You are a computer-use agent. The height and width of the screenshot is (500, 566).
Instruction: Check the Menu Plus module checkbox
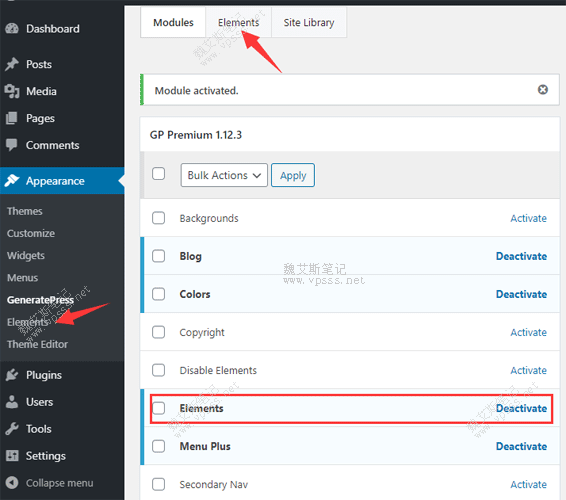(x=158, y=446)
